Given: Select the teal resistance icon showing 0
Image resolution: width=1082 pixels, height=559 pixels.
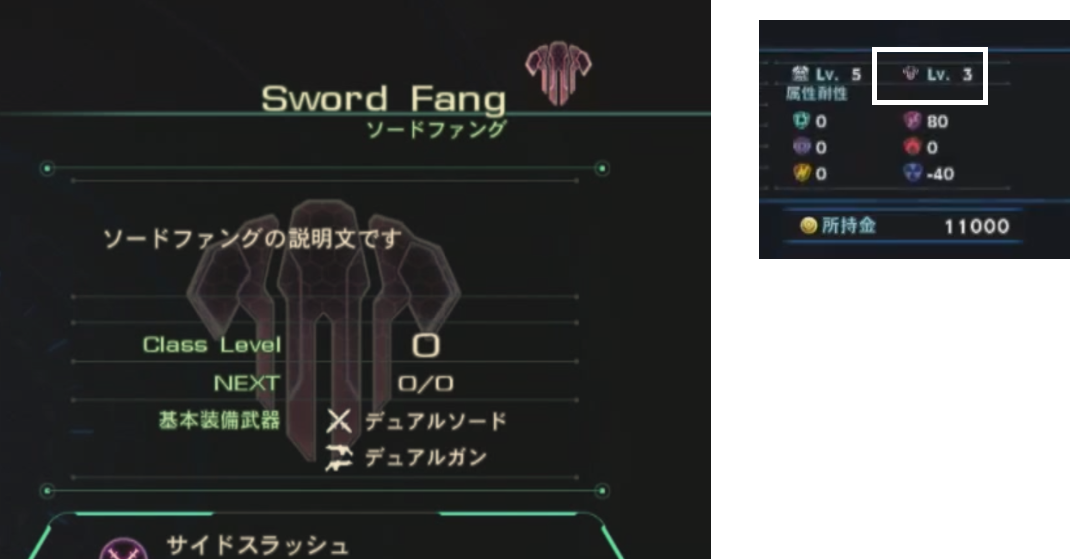Looking at the screenshot, I should click(x=801, y=121).
